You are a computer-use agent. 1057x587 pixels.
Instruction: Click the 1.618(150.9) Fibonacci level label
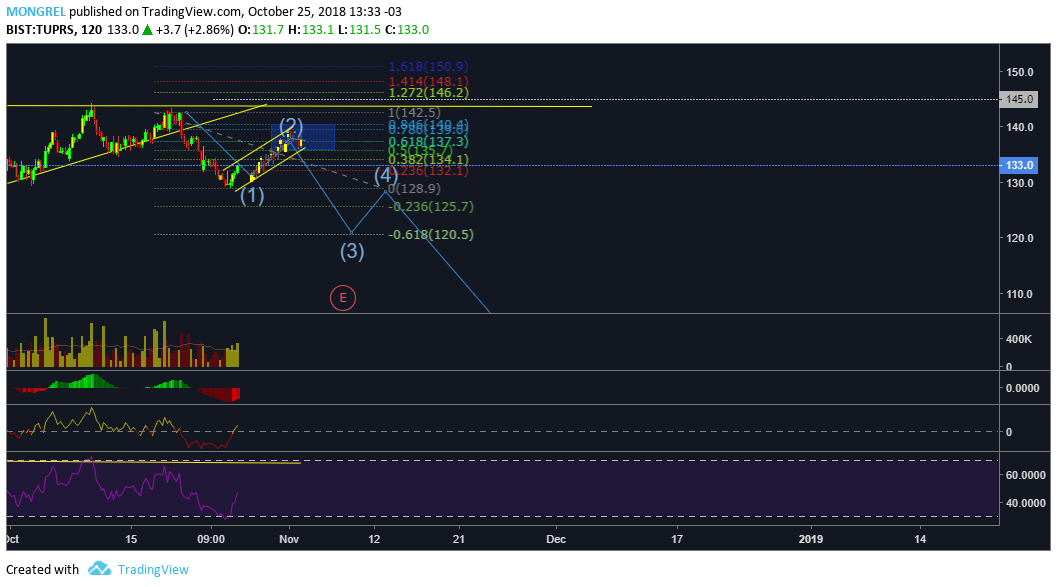pos(428,67)
